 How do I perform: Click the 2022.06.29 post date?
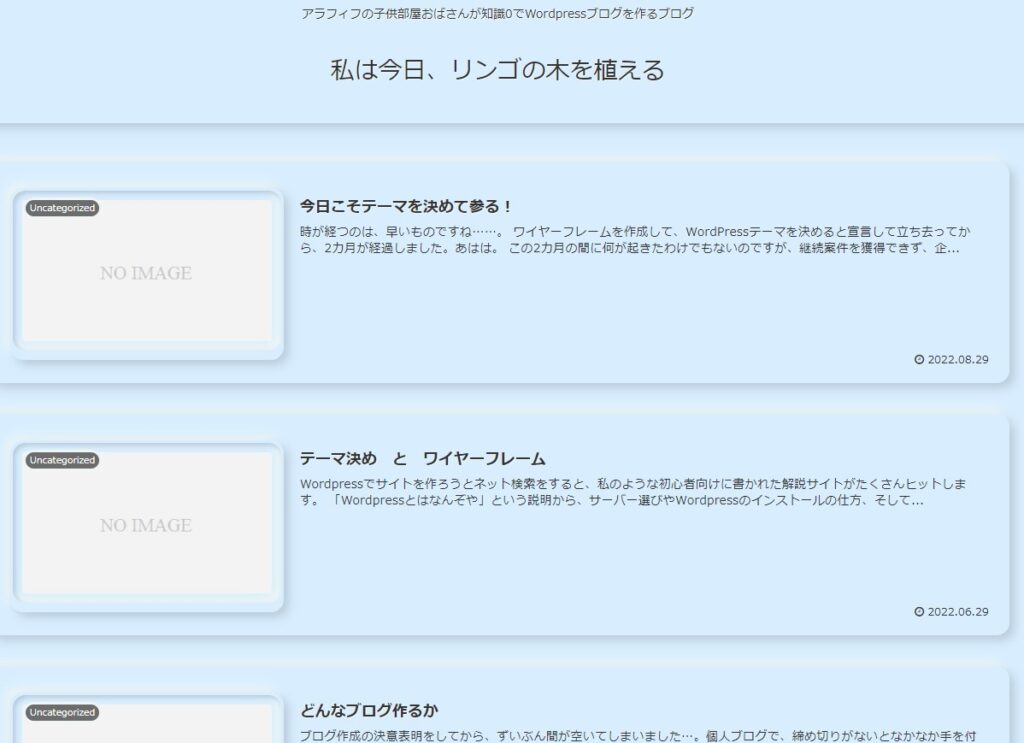pyautogui.click(x=958, y=612)
